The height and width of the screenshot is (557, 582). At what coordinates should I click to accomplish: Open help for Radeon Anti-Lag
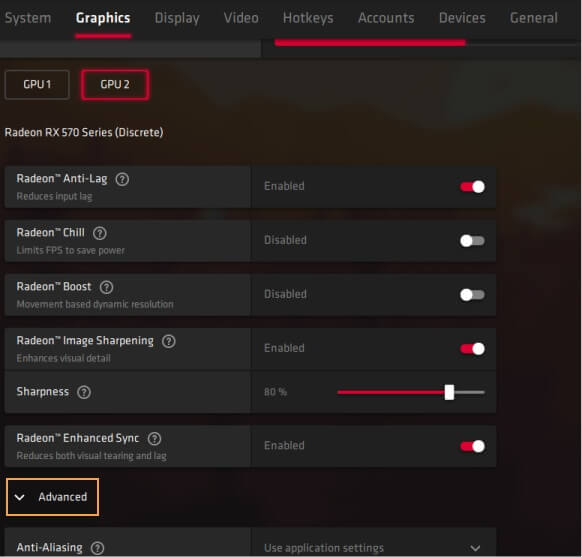coord(122,179)
